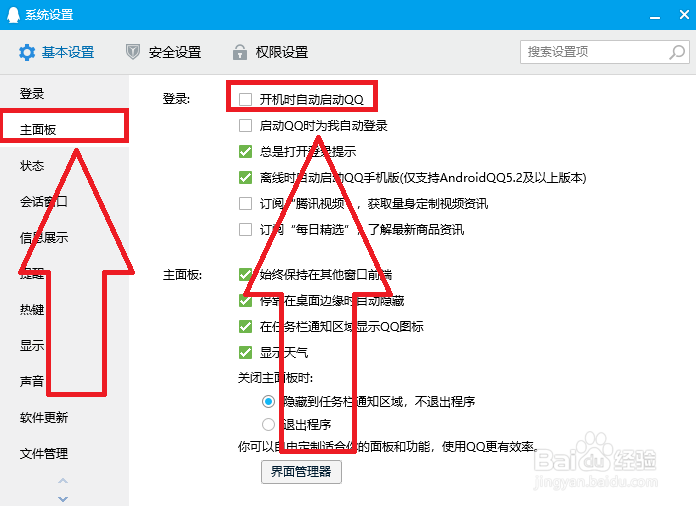Click sidebar scroll-down chevron
This screenshot has width=696, height=506.
(63, 499)
